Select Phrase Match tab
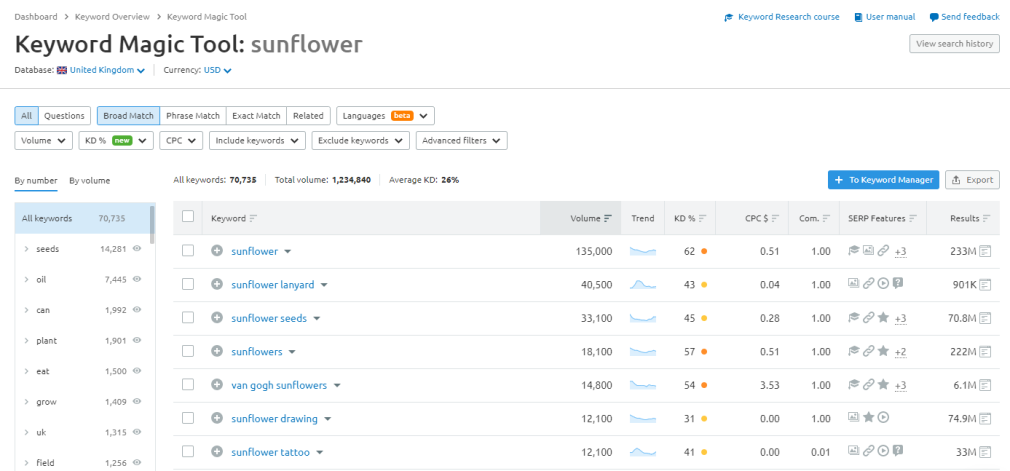The image size is (1010, 471). 193,116
